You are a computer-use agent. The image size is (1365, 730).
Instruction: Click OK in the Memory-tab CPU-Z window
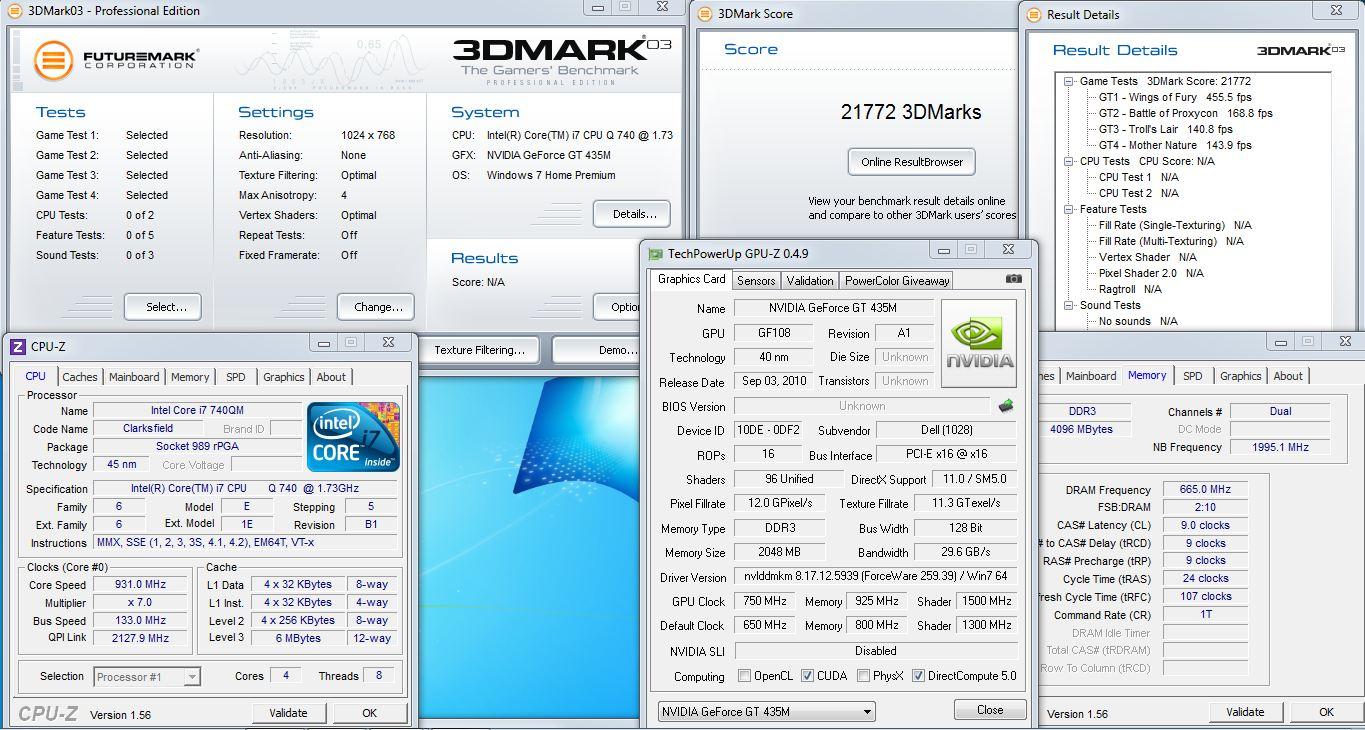(x=1326, y=712)
